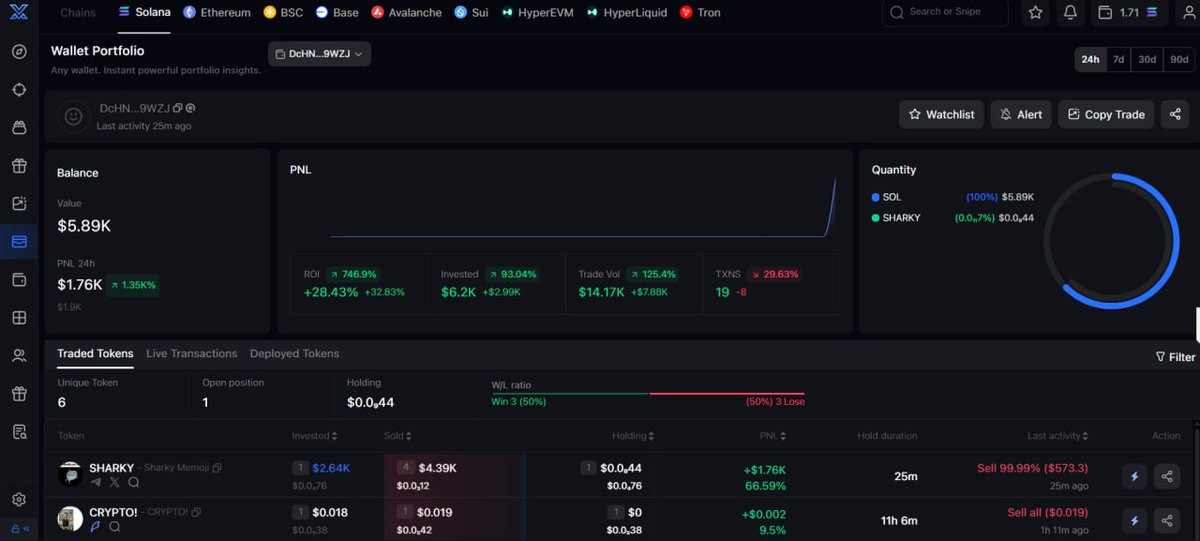Select the 7d time range
This screenshot has width=1200, height=541.
click(x=1119, y=59)
